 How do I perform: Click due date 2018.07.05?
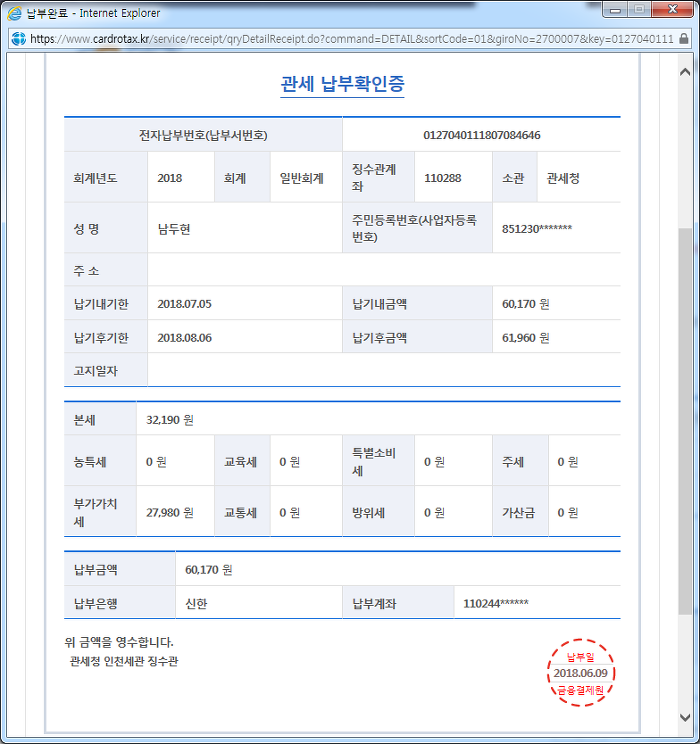tap(185, 304)
